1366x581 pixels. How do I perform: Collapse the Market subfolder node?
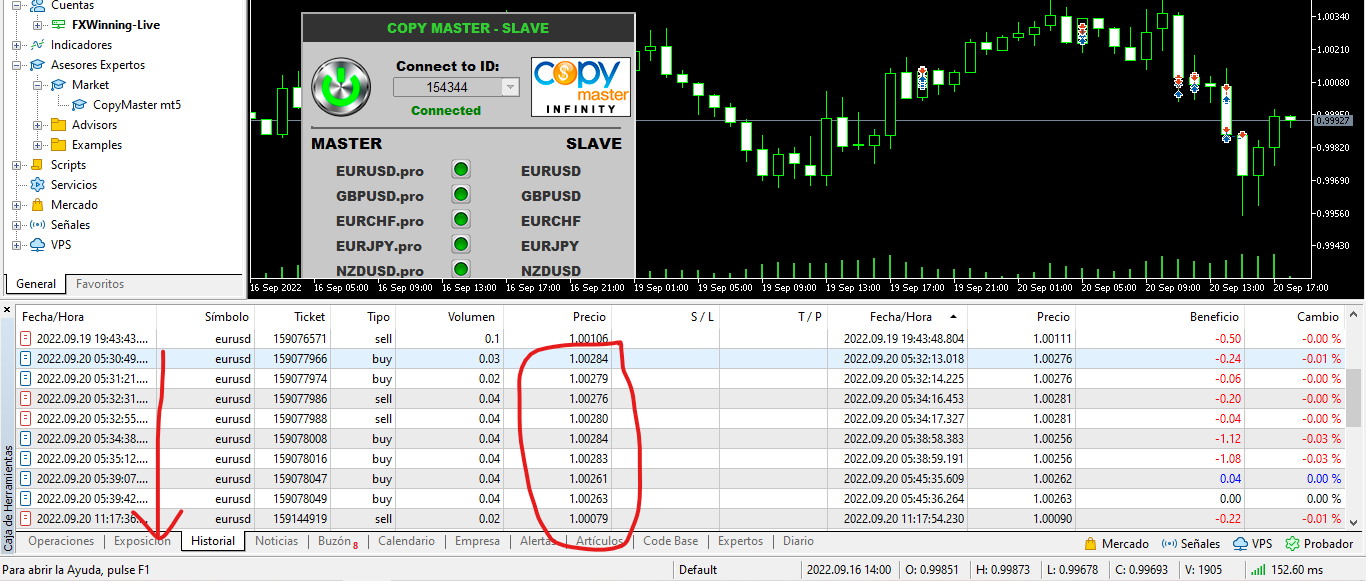pyautogui.click(x=37, y=85)
